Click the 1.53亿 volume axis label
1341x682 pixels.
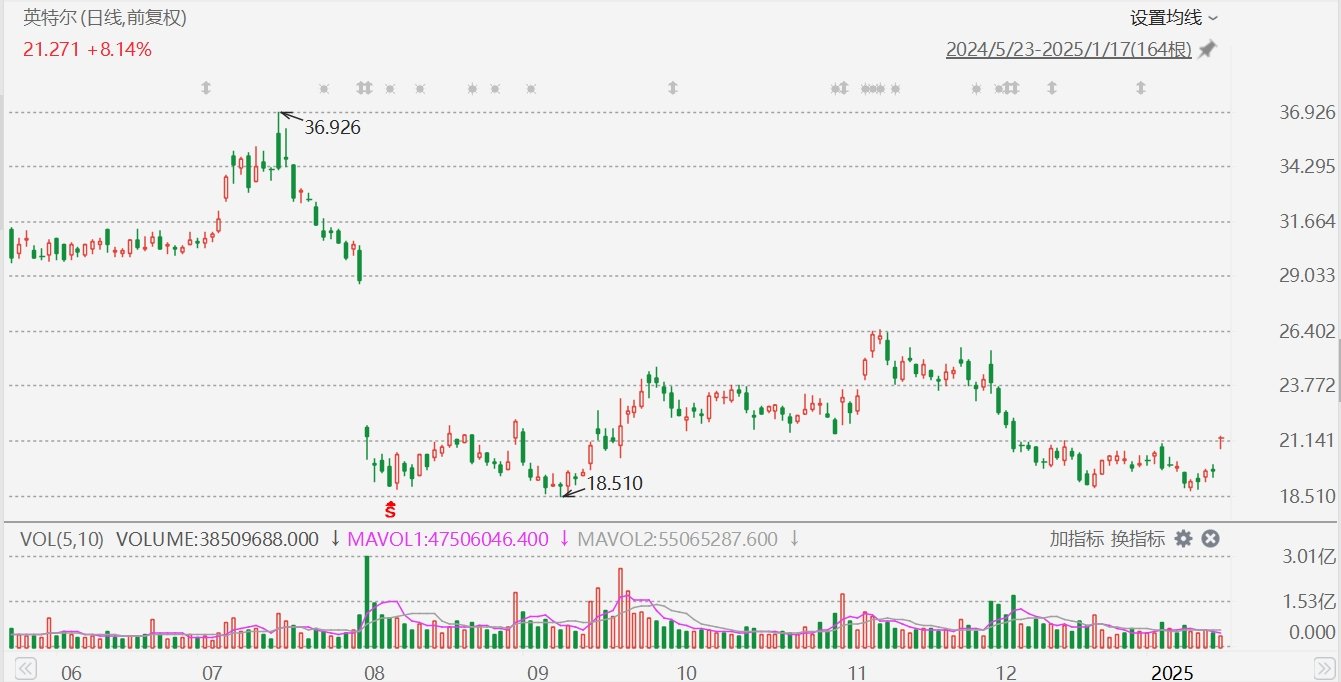pos(1312,601)
